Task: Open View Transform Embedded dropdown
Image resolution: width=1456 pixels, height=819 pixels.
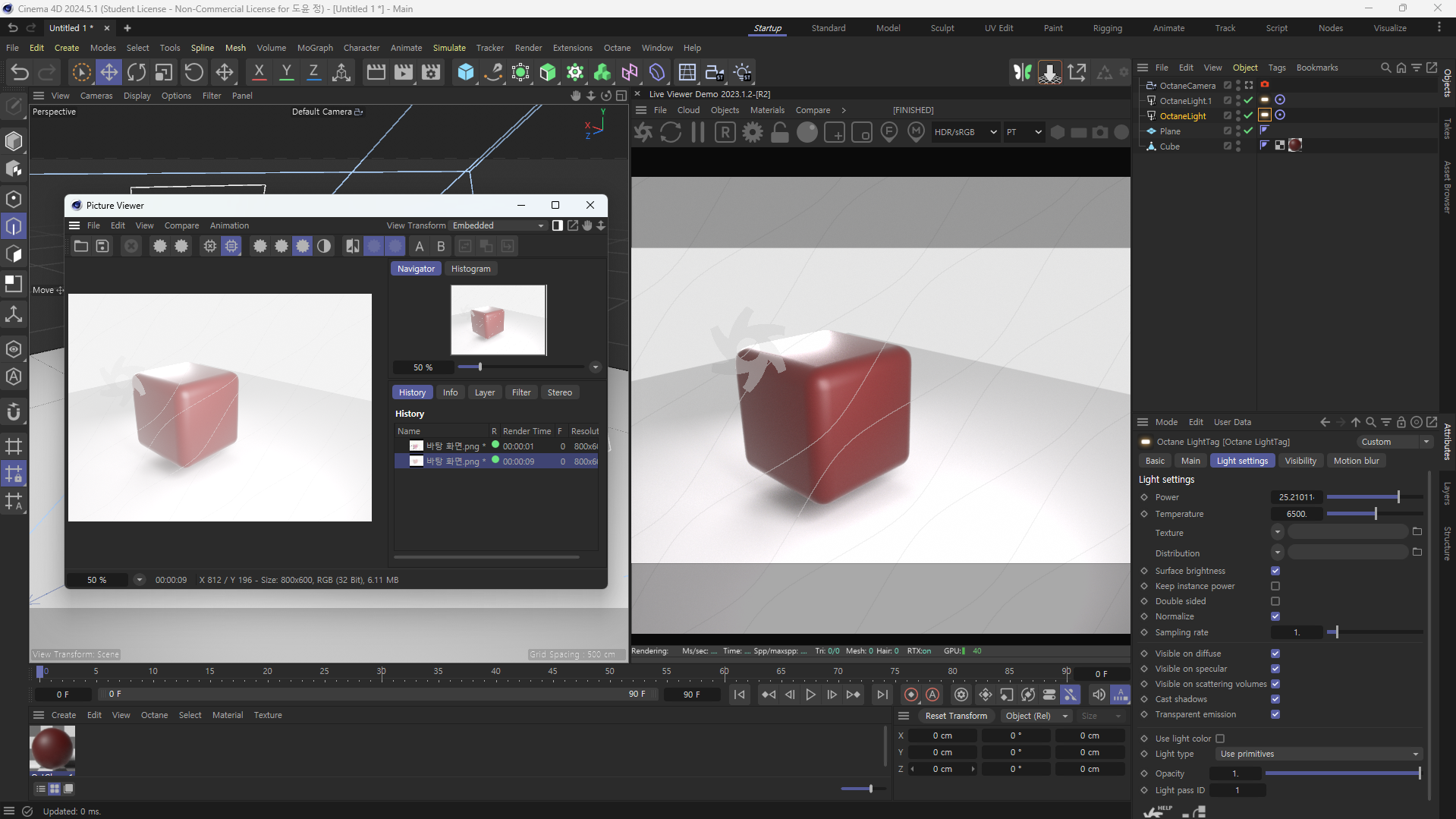Action: tap(498, 225)
